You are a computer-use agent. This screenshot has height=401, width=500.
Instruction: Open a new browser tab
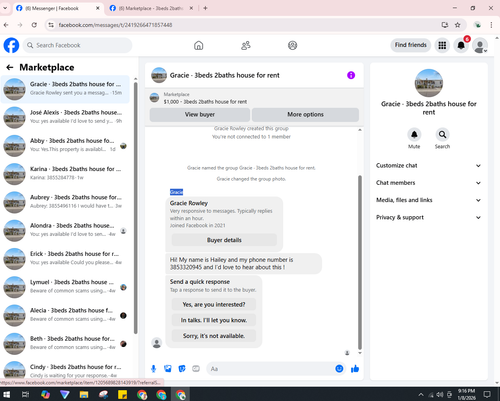pyautogui.click(x=205, y=8)
